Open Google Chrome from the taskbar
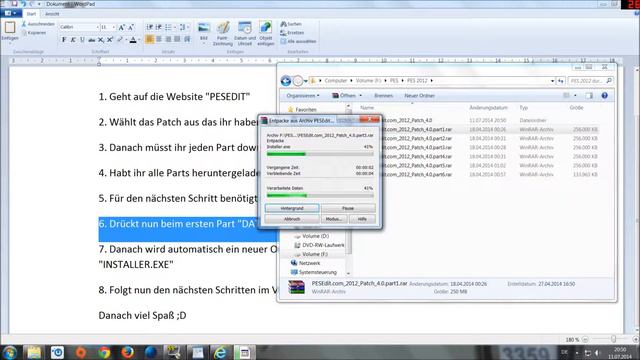This screenshot has width=640, height=360. point(104,352)
